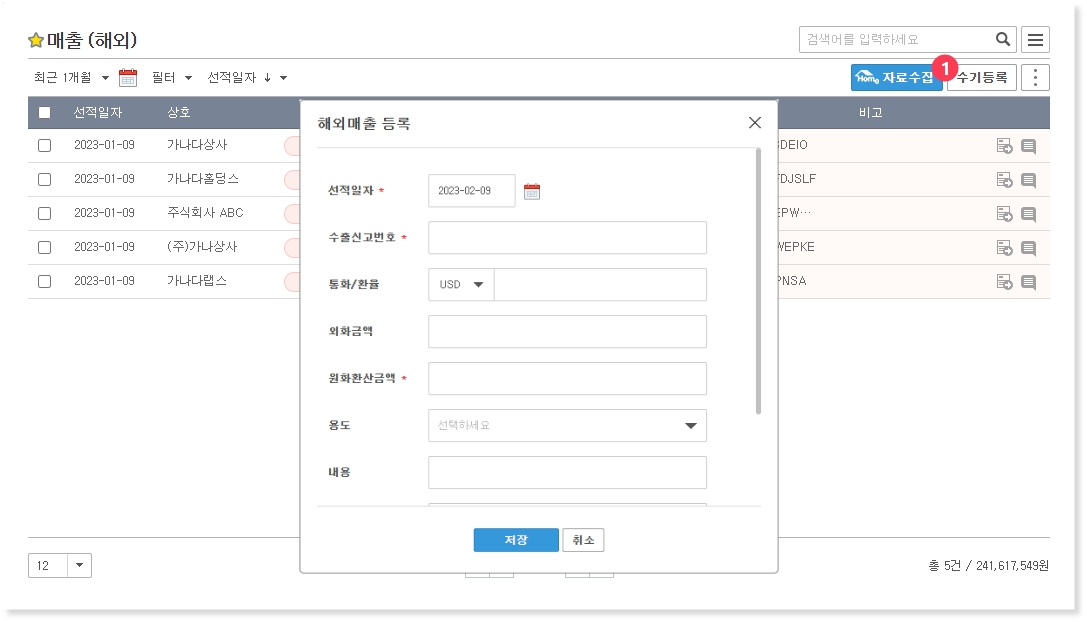Viewport: 1087px width, 622px height.
Task: Toggle the select-all checkbox in table header
Action: click(x=44, y=113)
